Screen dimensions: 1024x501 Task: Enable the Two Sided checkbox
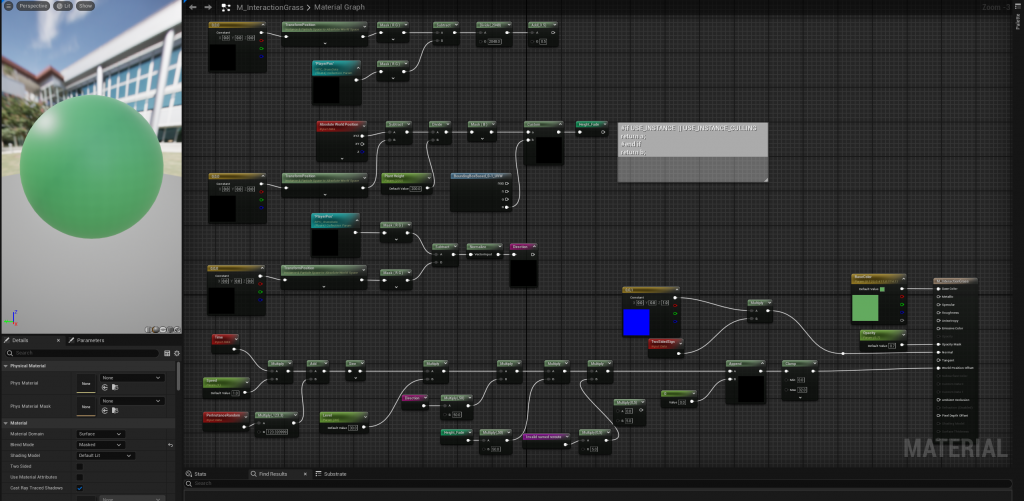point(80,465)
